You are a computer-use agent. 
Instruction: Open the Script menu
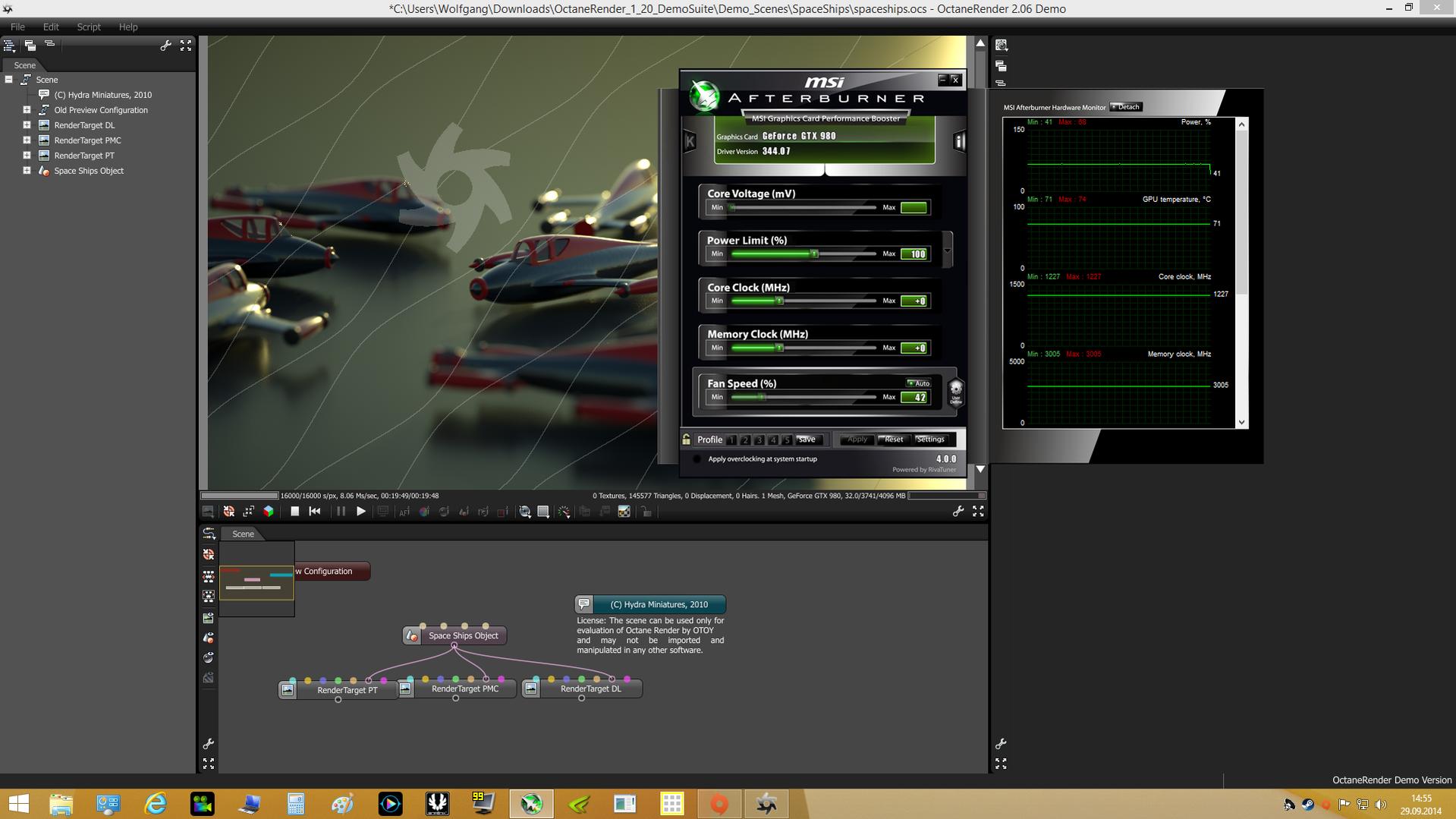coord(89,27)
